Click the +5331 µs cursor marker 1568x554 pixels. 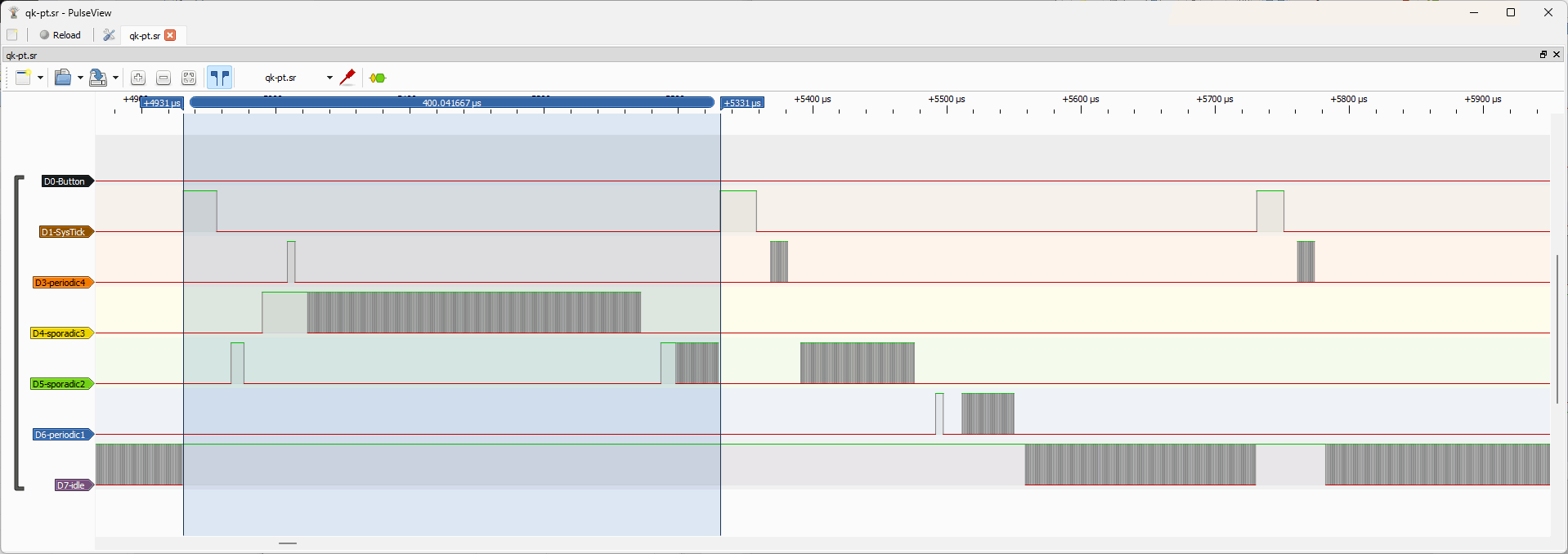741,103
